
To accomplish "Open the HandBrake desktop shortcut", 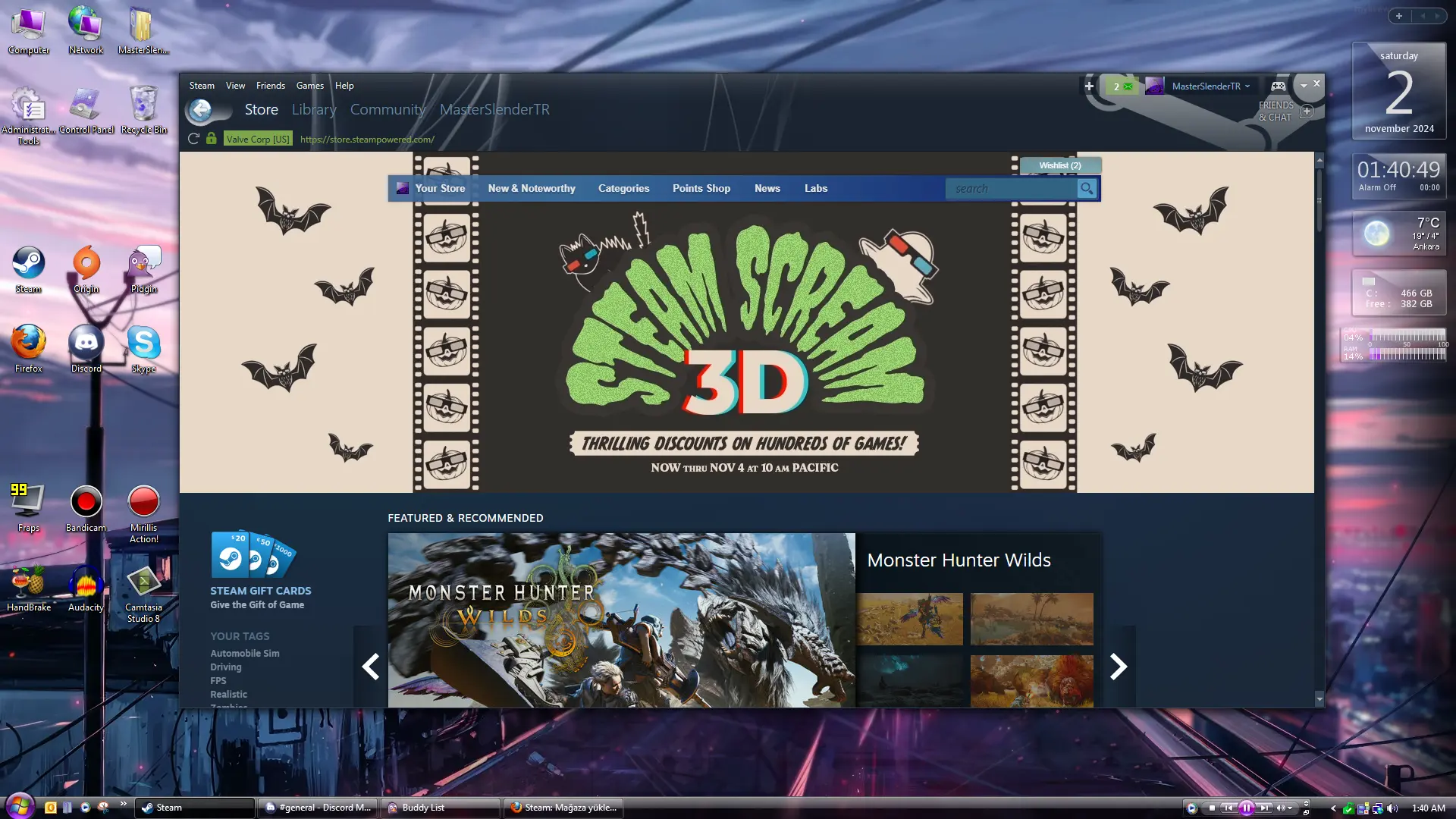I will pos(29,588).
